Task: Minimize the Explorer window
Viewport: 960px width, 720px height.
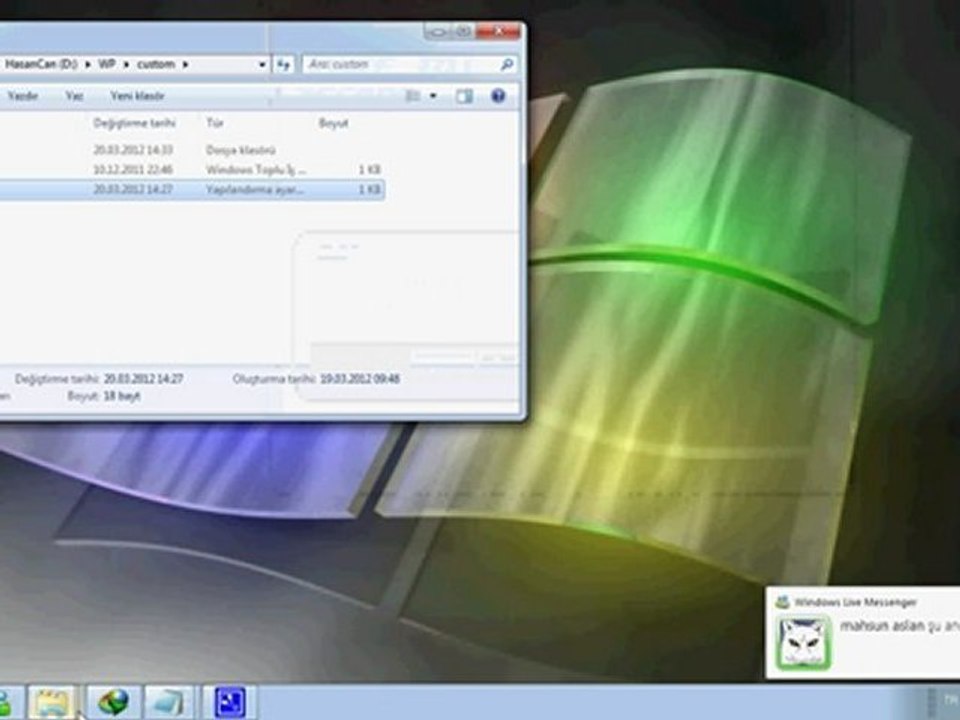Action: 438,31
